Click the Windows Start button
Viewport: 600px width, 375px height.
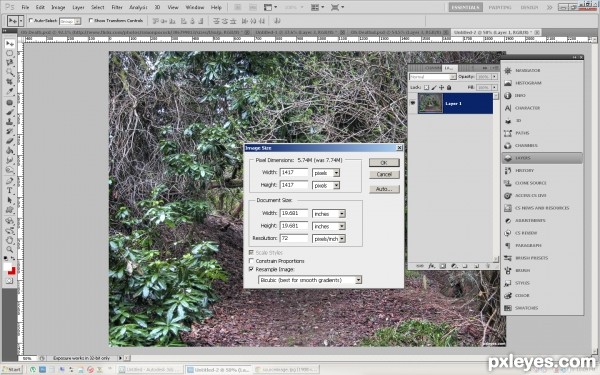11,370
